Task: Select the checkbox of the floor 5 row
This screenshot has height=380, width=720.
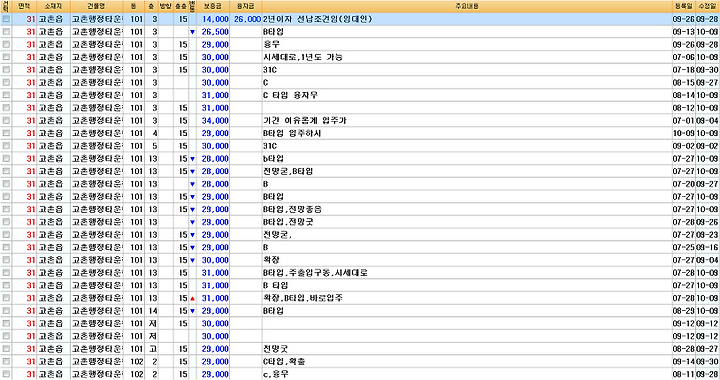Action: click(x=6, y=146)
